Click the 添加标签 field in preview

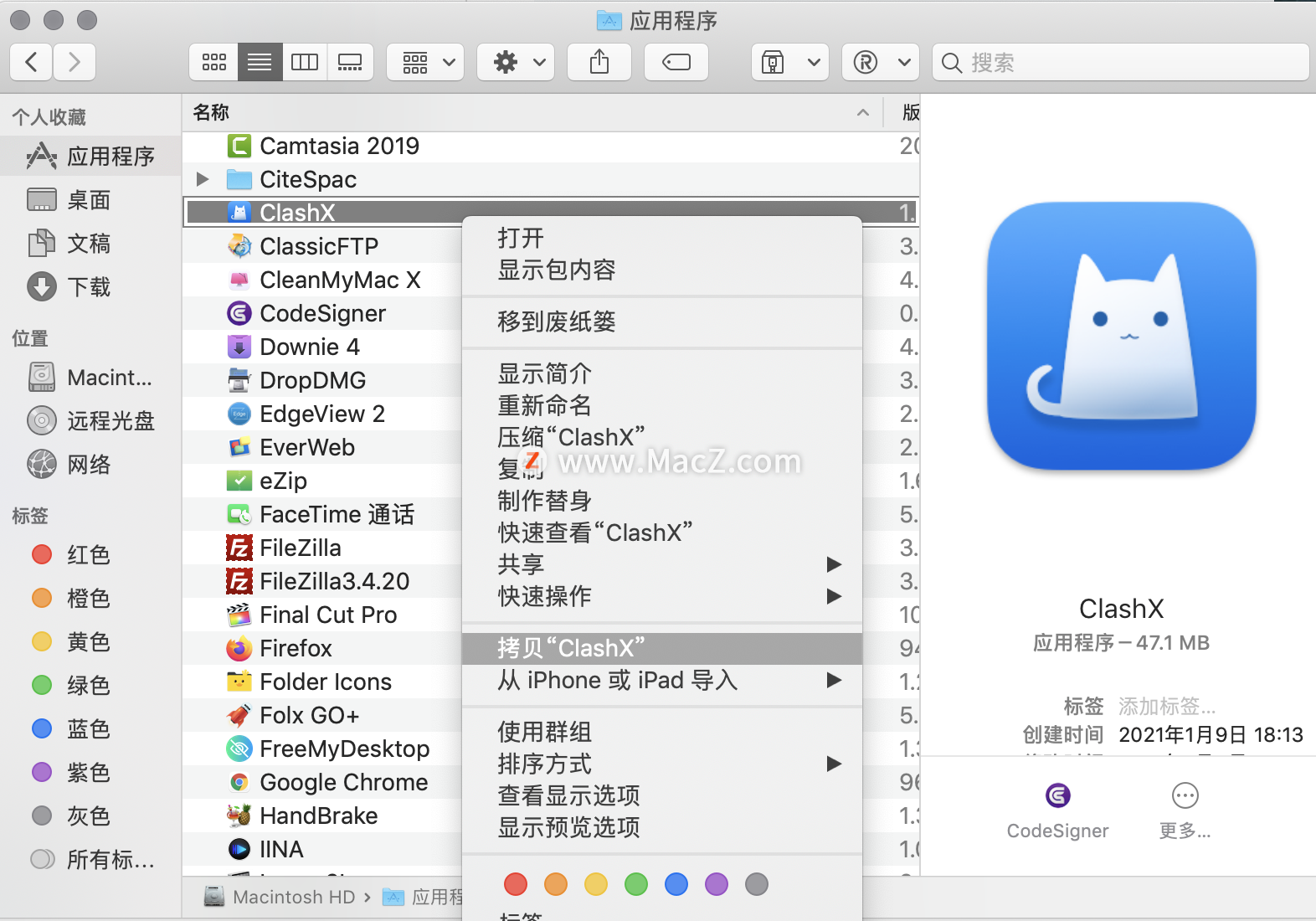(1167, 706)
